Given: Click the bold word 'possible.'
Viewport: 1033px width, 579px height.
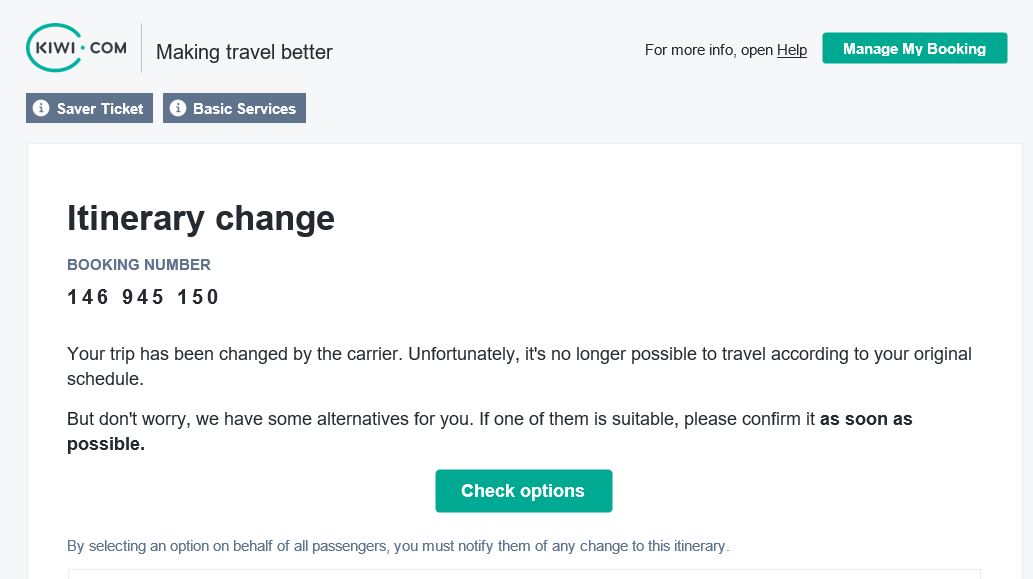Looking at the screenshot, I should pos(106,444).
